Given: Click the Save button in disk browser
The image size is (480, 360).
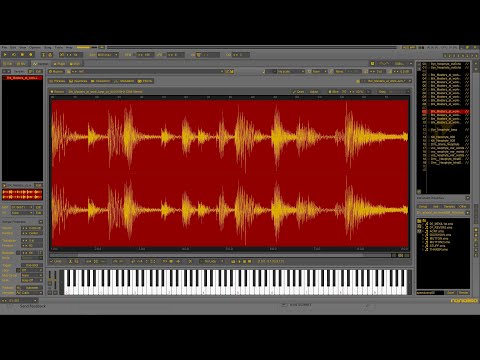Looking at the screenshot, I should point(450,293).
